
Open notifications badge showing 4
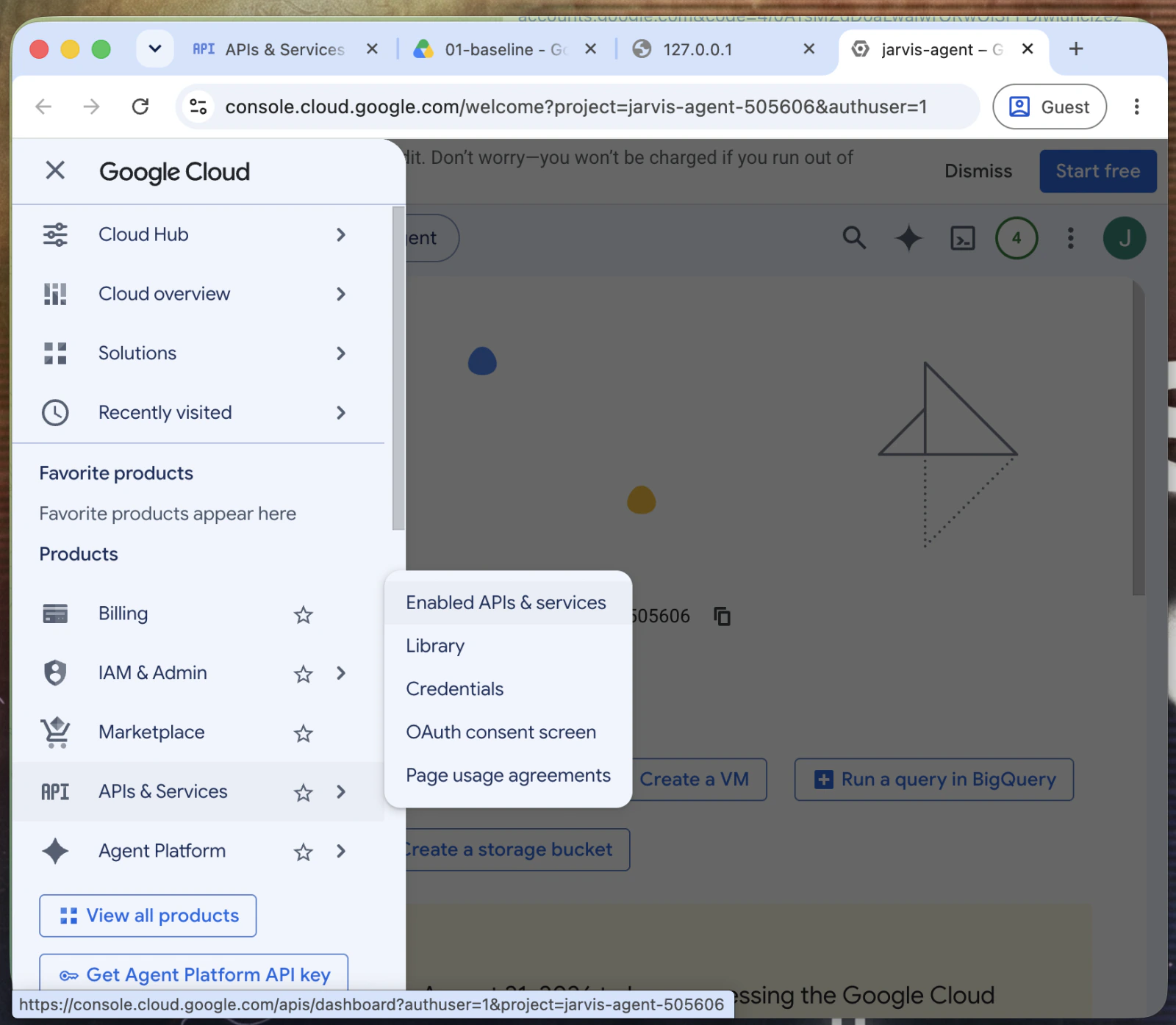[x=1017, y=238]
